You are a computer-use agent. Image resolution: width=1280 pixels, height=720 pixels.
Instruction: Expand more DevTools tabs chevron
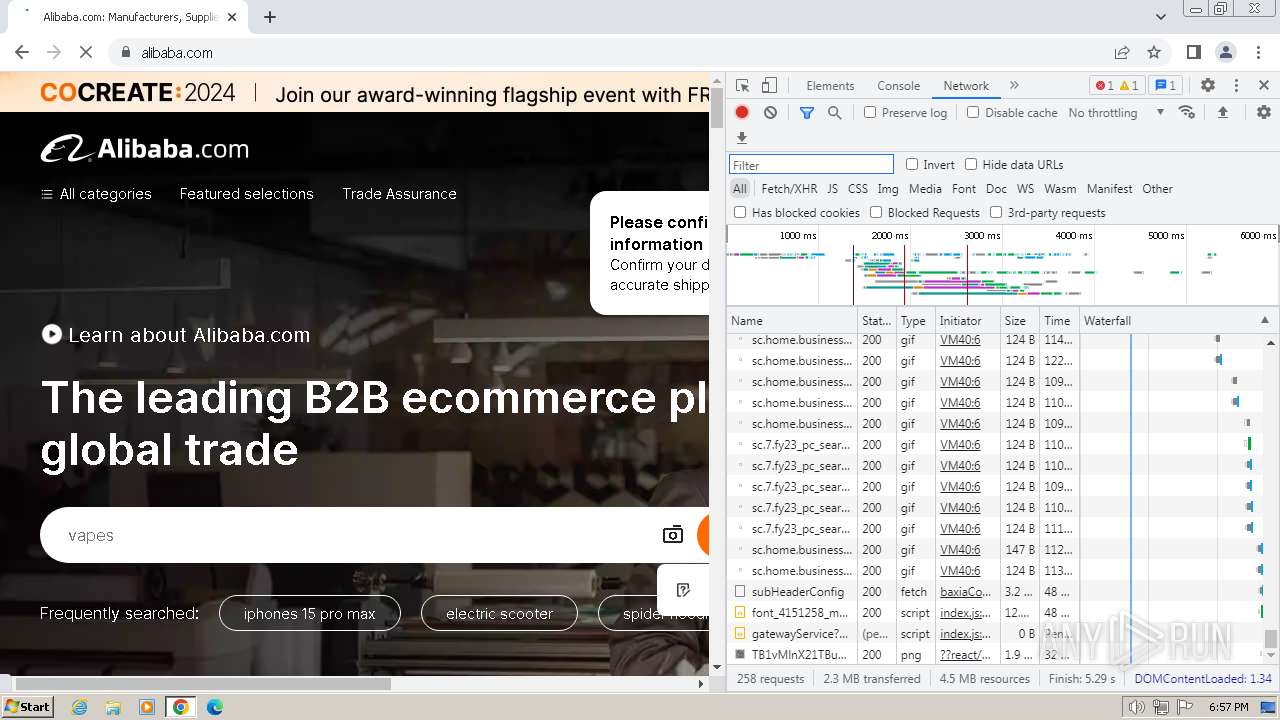(1014, 86)
